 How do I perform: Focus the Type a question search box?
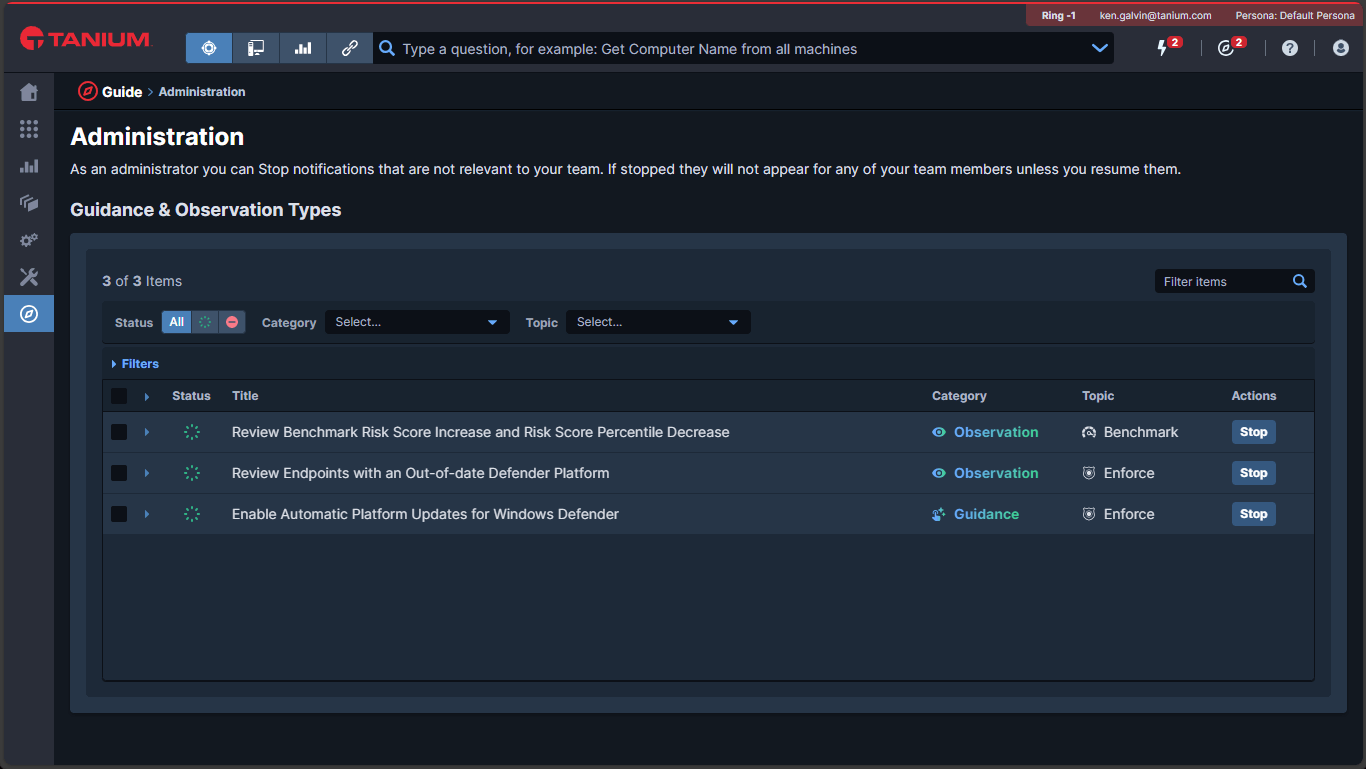click(x=741, y=48)
